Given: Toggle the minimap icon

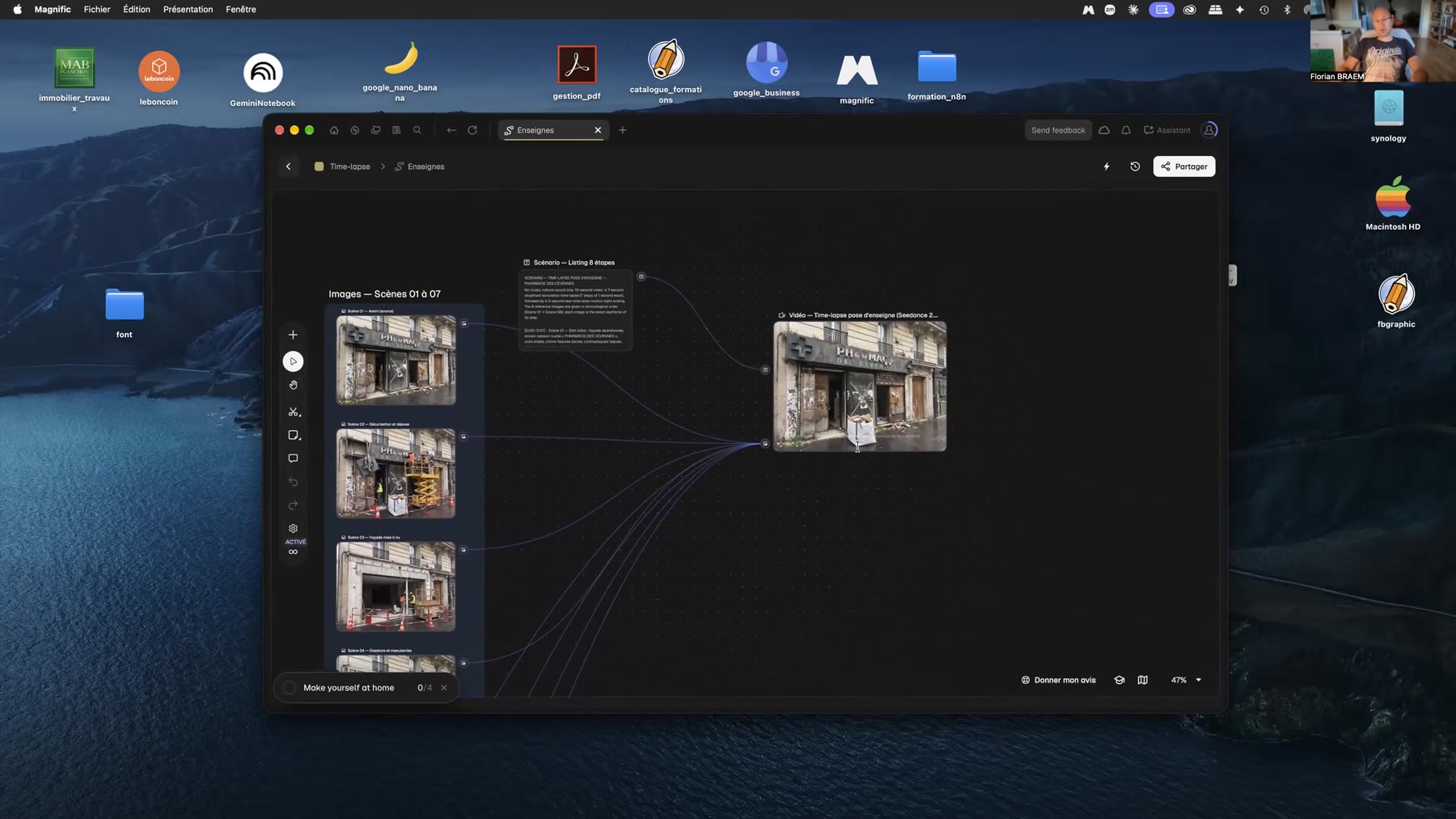Looking at the screenshot, I should [x=1142, y=680].
